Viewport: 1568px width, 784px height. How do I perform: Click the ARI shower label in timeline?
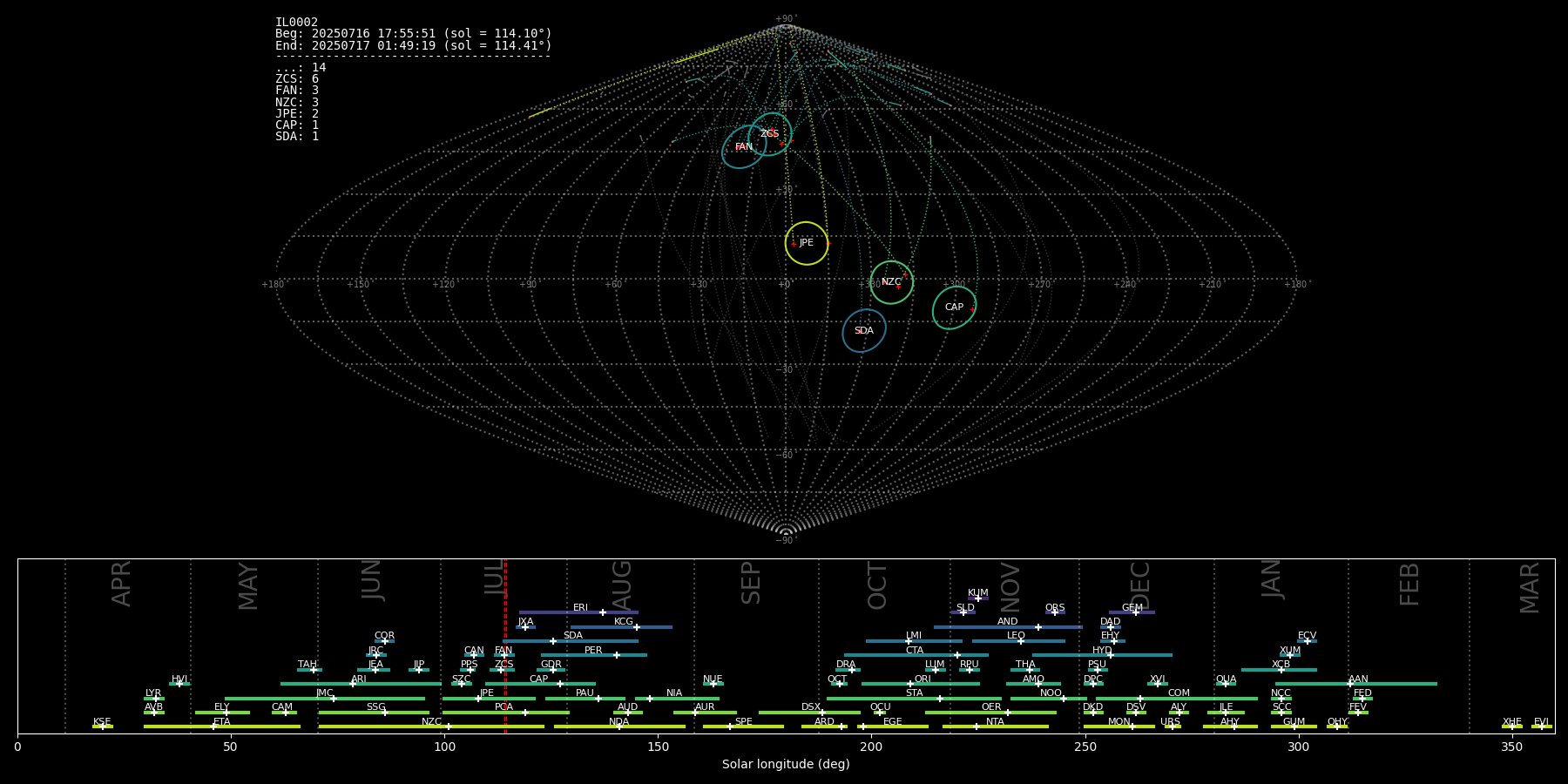pos(359,679)
